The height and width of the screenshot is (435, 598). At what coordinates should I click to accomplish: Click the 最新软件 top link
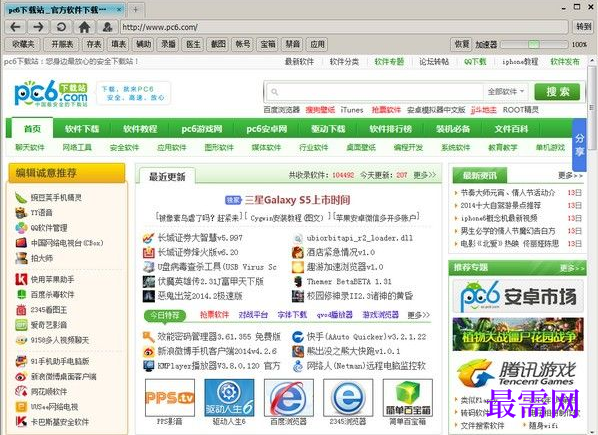(x=299, y=62)
